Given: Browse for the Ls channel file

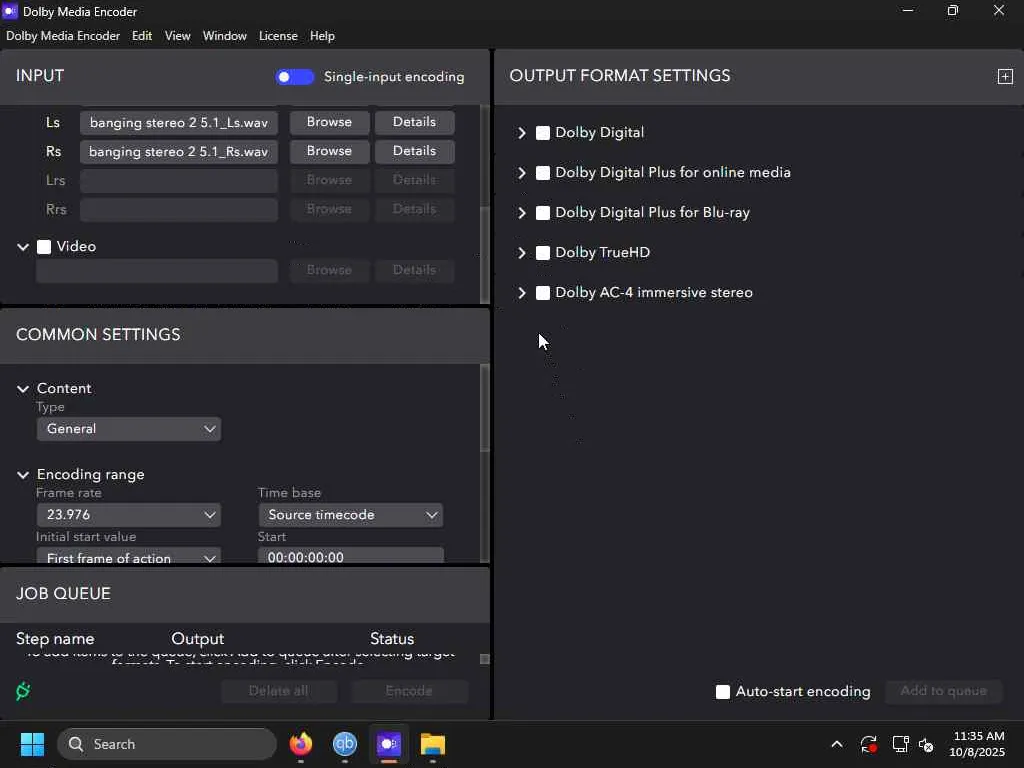Looking at the screenshot, I should point(329,122).
